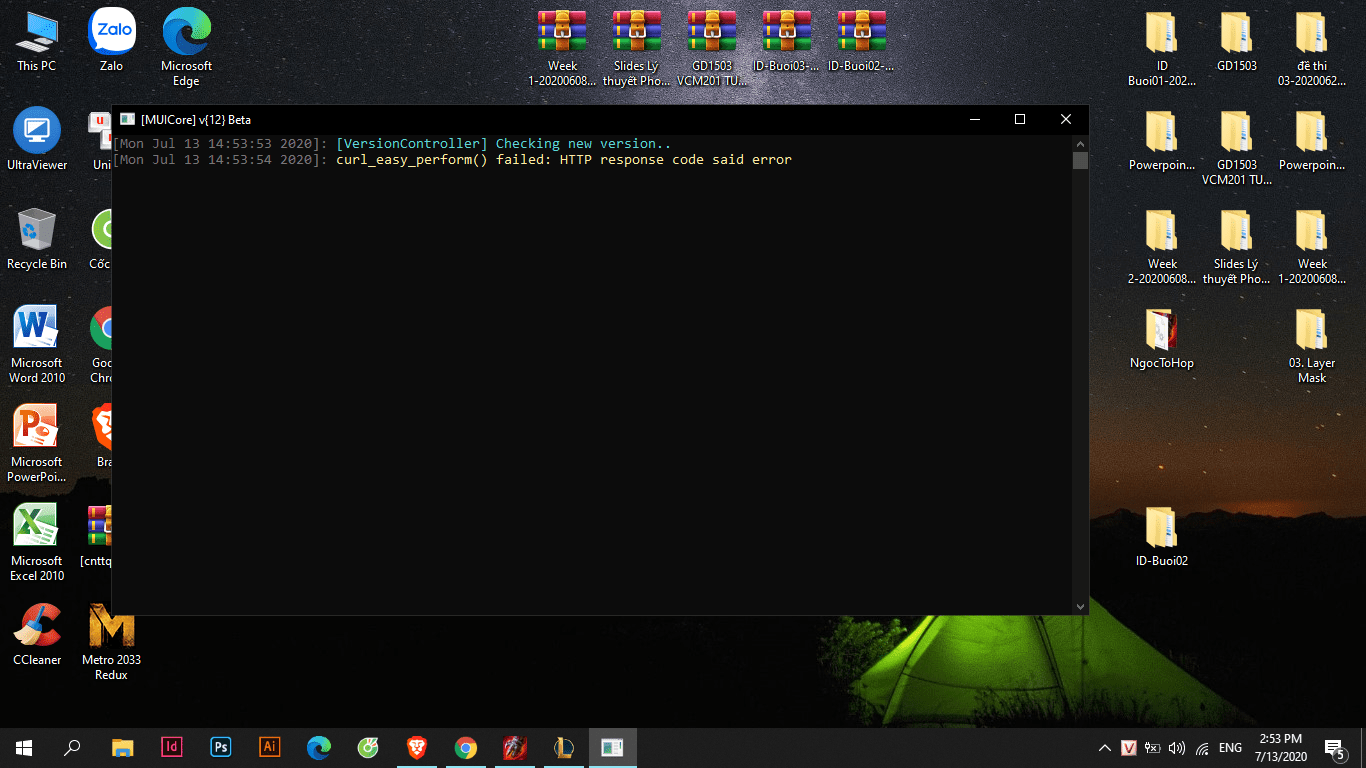The width and height of the screenshot is (1366, 768).
Task: Select the ID-Buoi02 RAR archive
Action: (861, 41)
